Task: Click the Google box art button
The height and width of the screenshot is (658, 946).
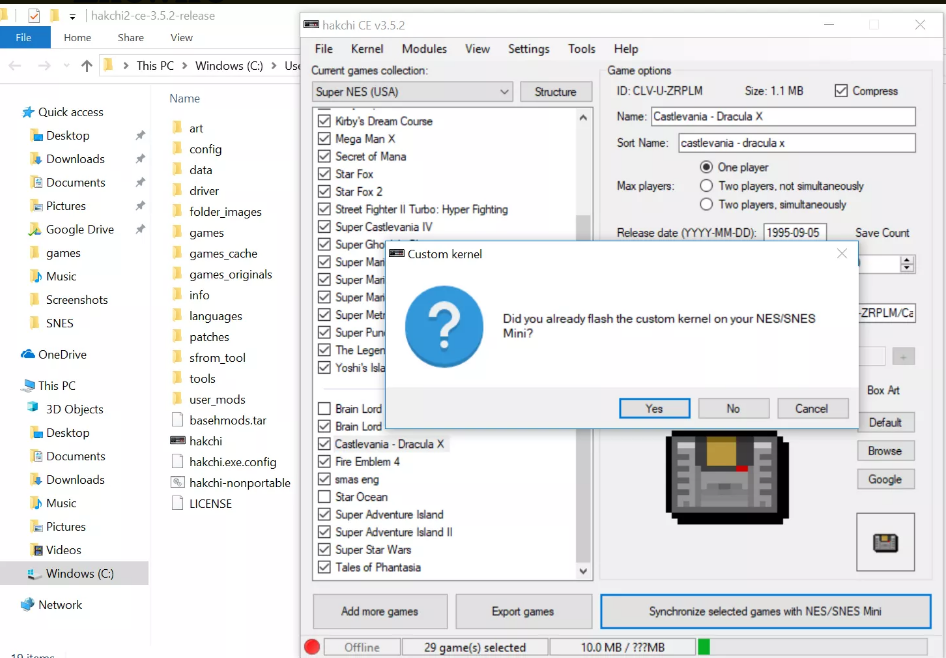Action: pos(885,479)
